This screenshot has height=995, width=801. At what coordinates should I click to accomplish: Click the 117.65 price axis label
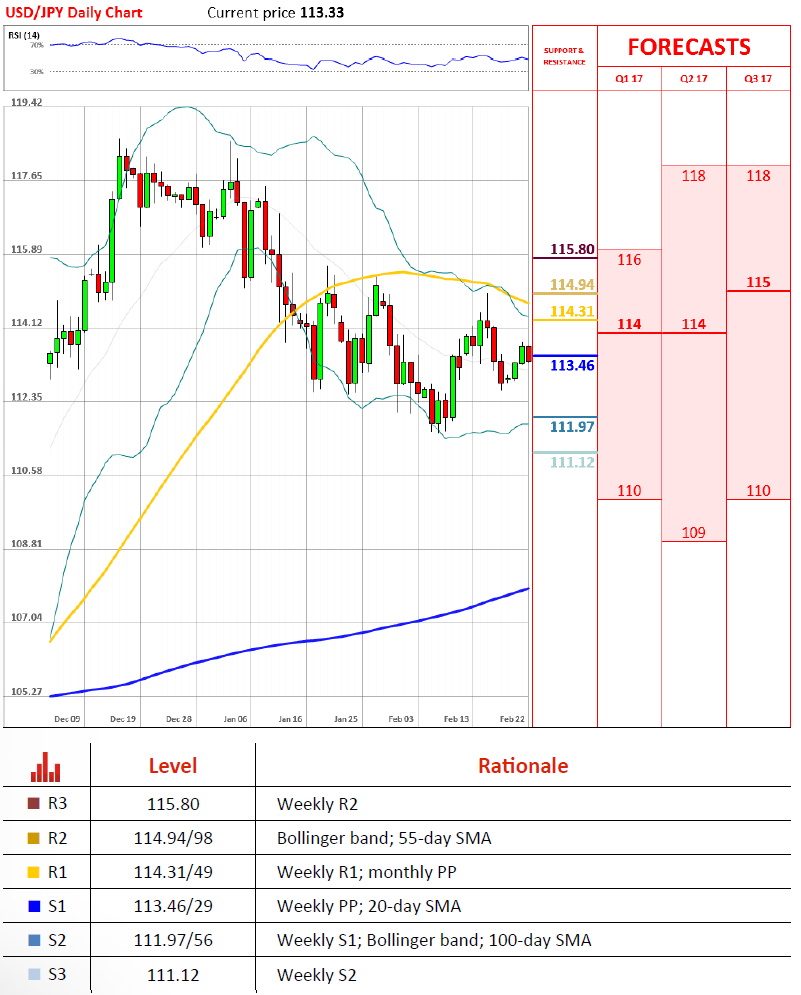(x=27, y=176)
